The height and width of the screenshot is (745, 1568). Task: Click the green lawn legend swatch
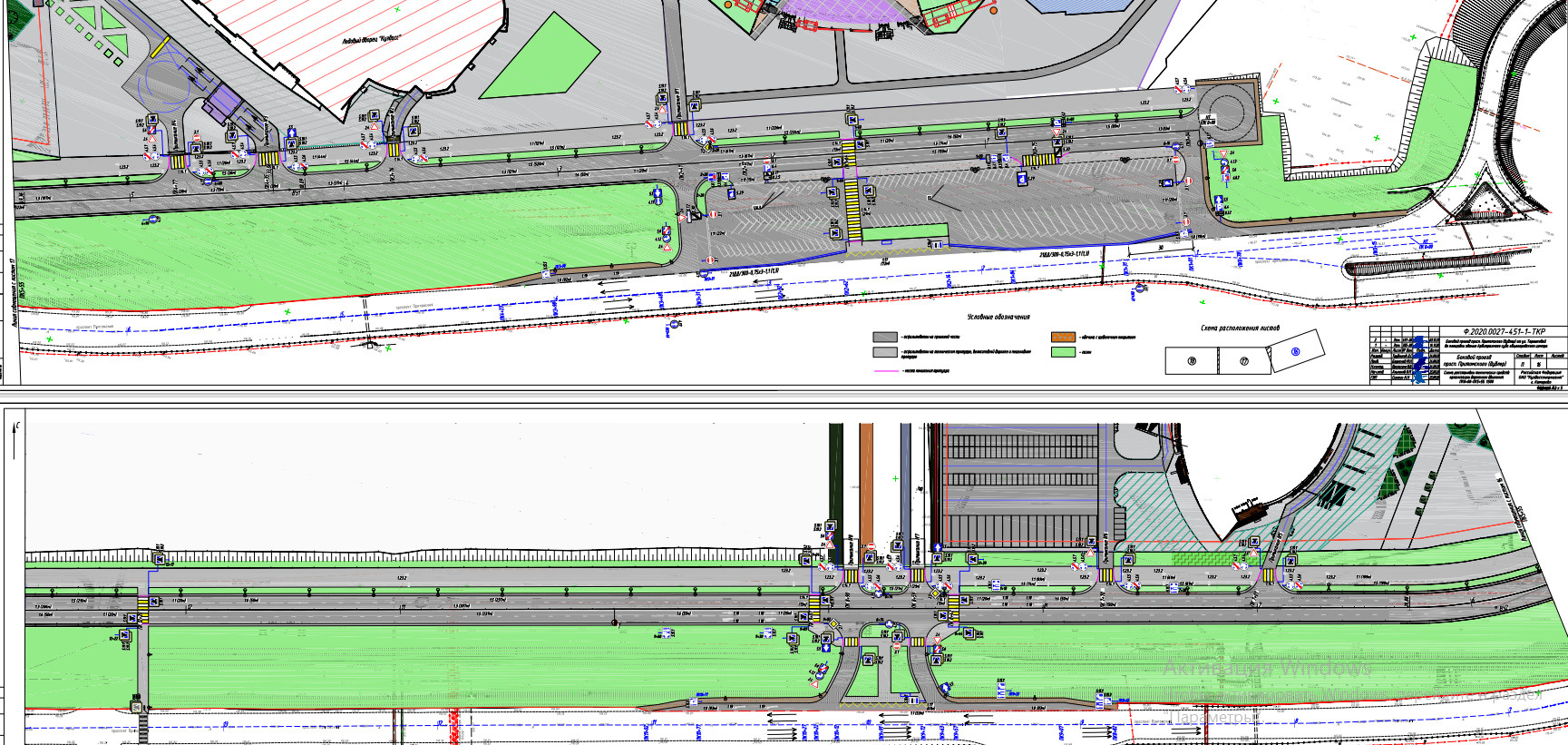tap(1063, 352)
